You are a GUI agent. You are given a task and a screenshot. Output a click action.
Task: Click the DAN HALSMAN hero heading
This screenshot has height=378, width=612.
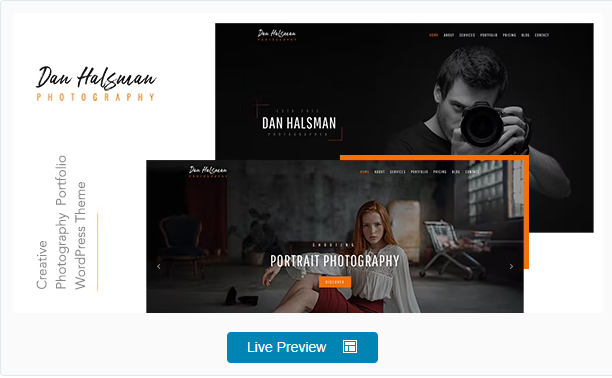click(x=299, y=123)
